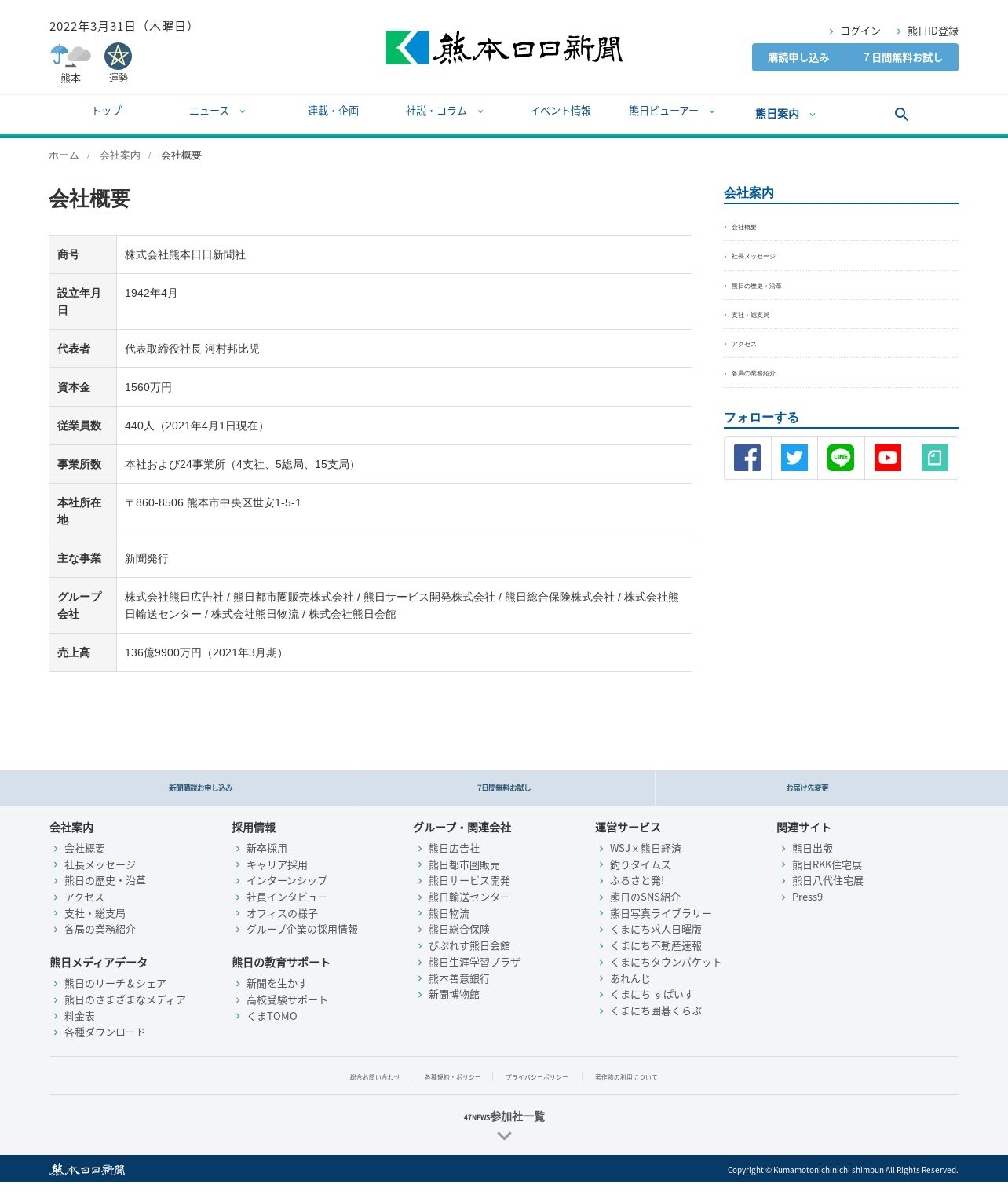Open the Facebook follow icon
The width and height of the screenshot is (1008, 1195).
click(747, 458)
